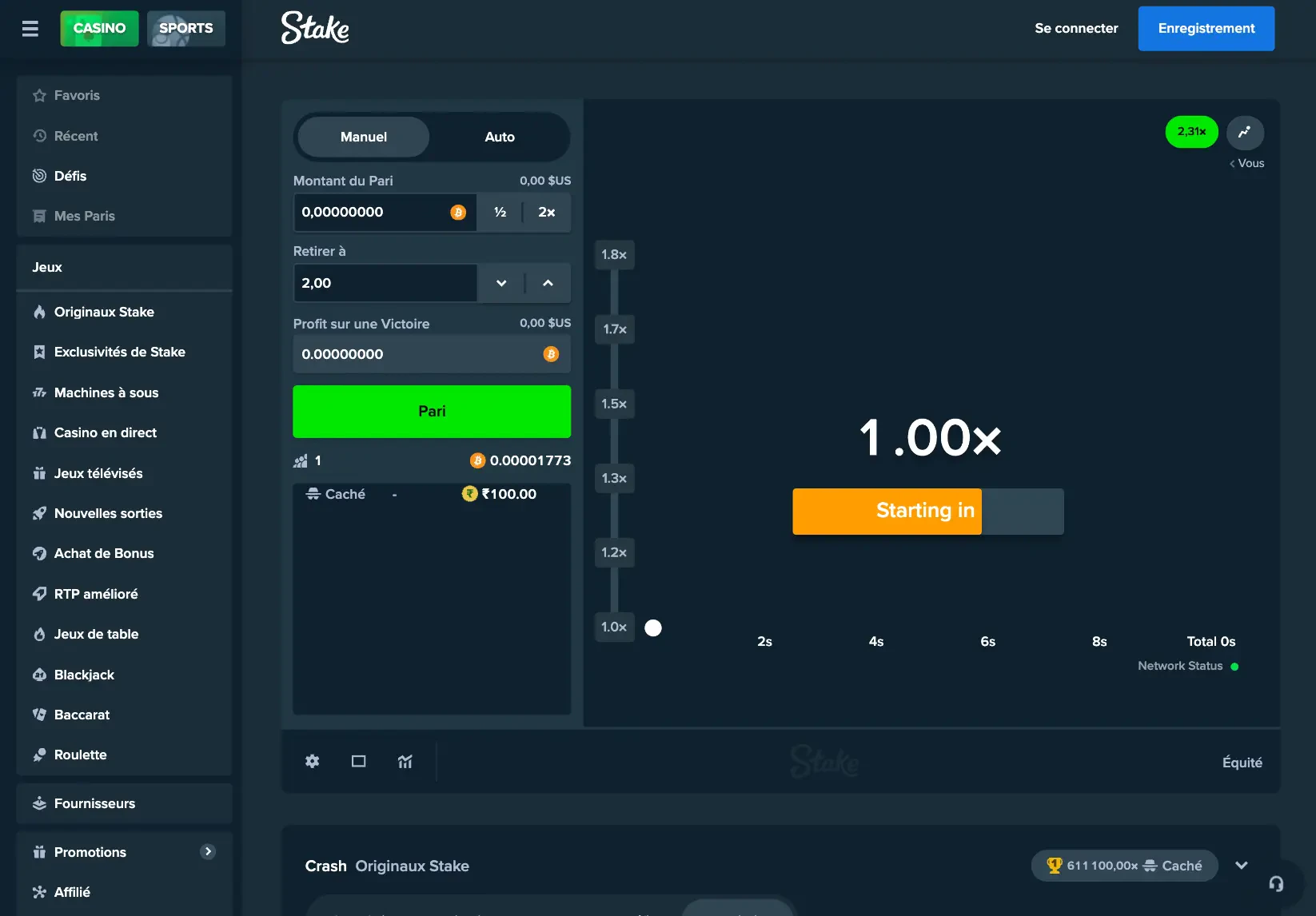Image resolution: width=1316 pixels, height=916 pixels.
Task: Click the Originaux Stake flame icon
Action: coord(39,312)
